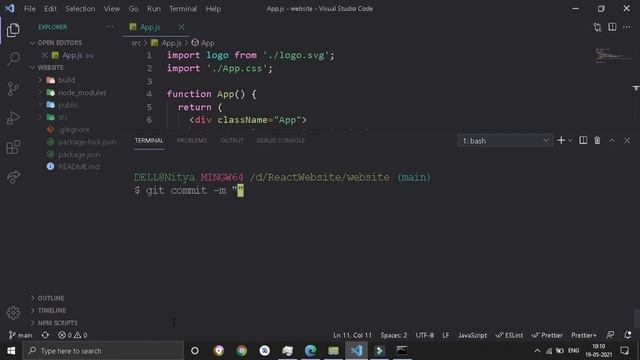
Task: Open Source Control view in activity bar
Action: (x=13, y=88)
